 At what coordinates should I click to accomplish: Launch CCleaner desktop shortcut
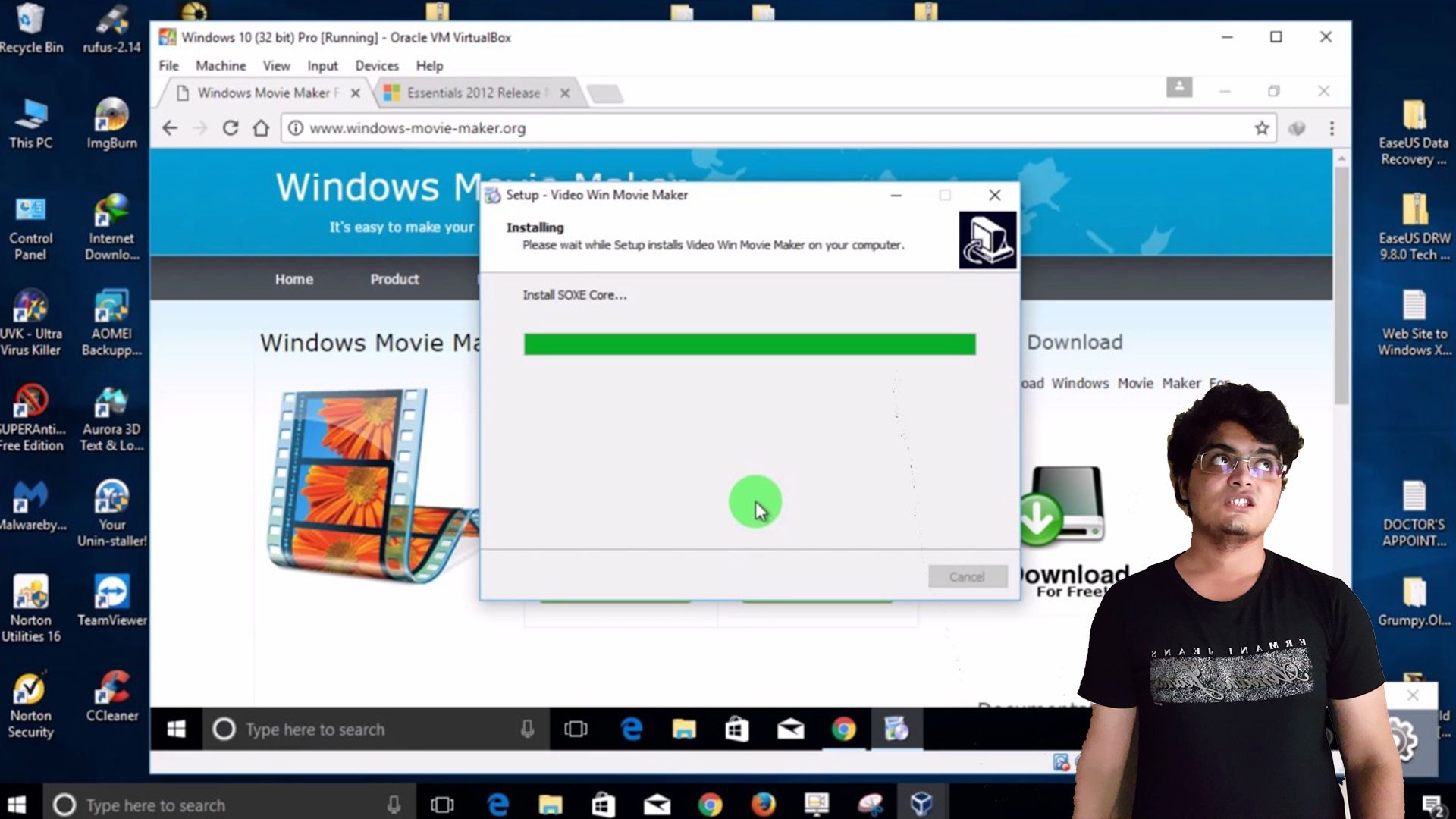111,696
